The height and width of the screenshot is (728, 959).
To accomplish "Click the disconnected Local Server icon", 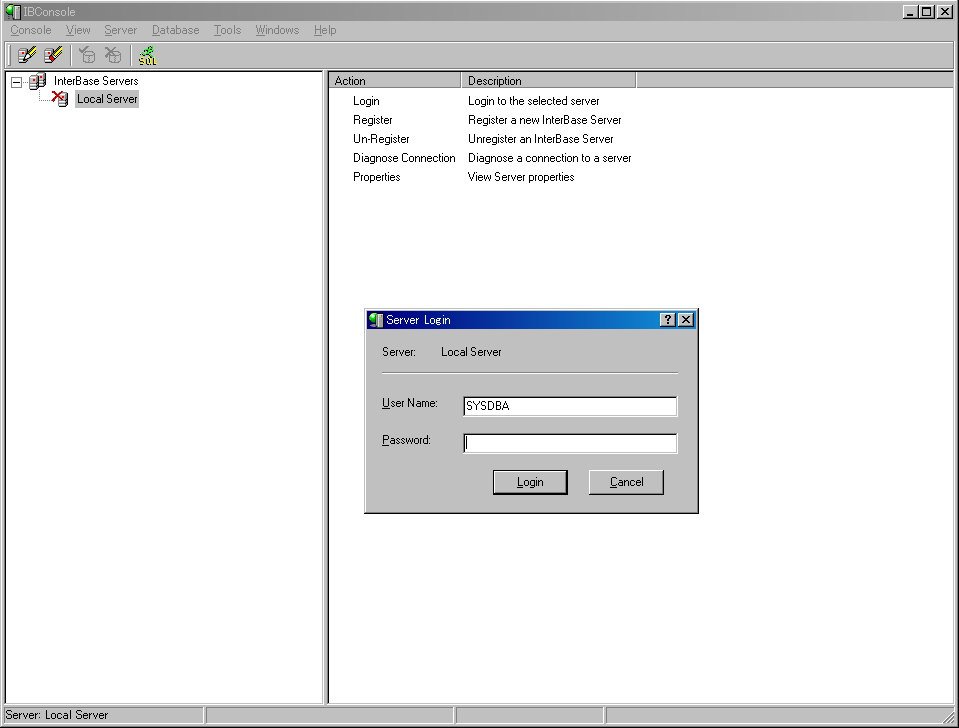I will pos(60,99).
